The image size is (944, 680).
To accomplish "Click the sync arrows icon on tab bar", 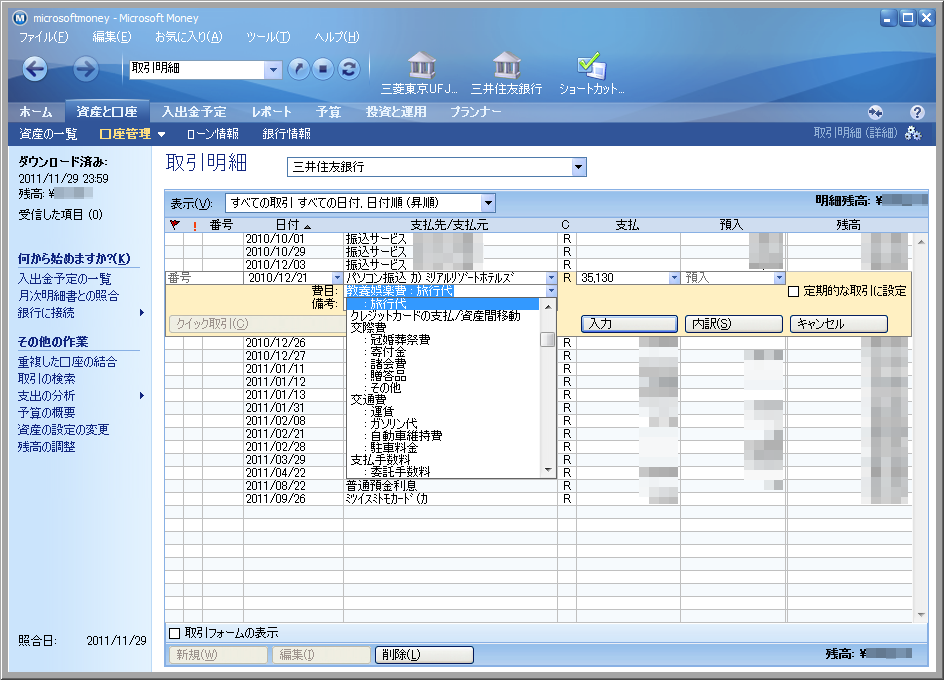I will coord(875,112).
